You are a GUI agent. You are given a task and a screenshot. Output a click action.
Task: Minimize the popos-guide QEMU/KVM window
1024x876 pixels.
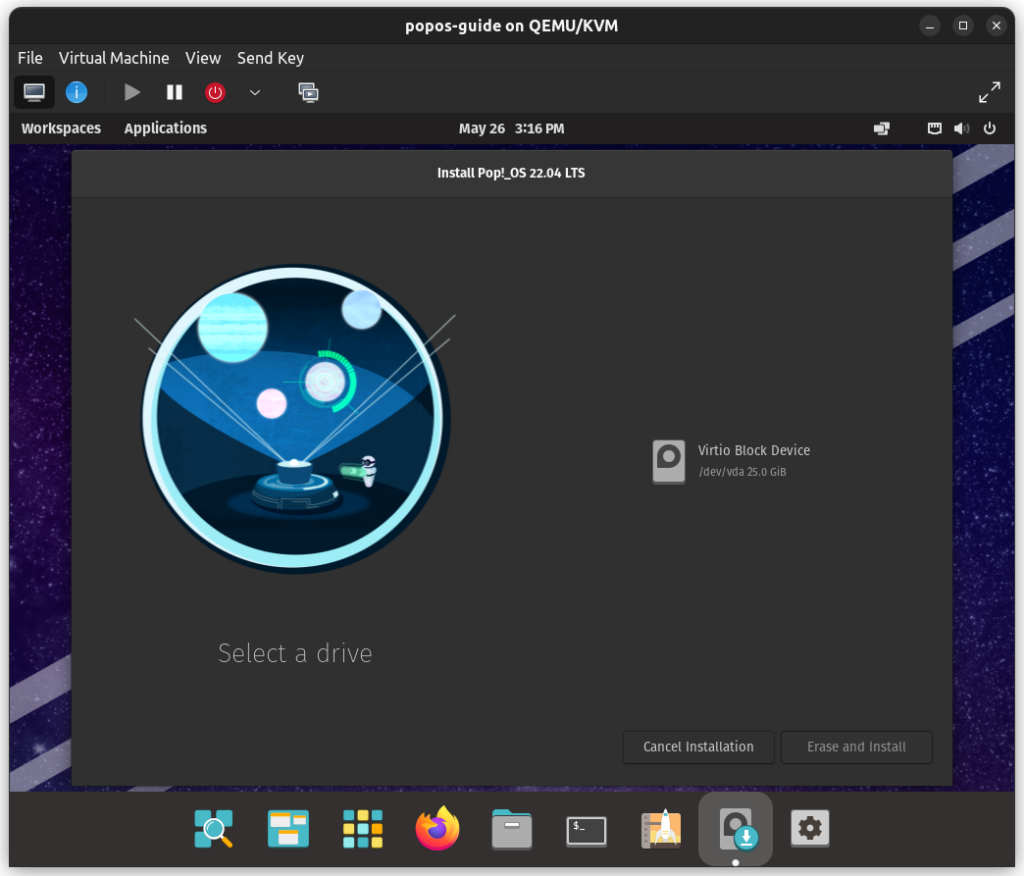point(929,26)
